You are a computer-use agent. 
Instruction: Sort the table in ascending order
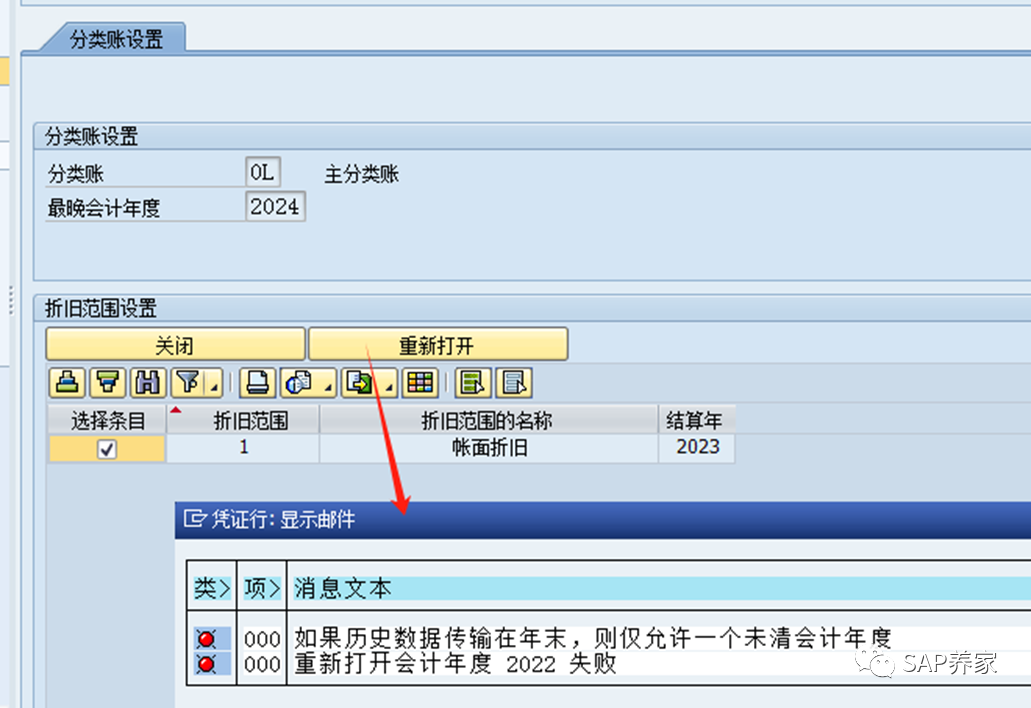(67, 383)
